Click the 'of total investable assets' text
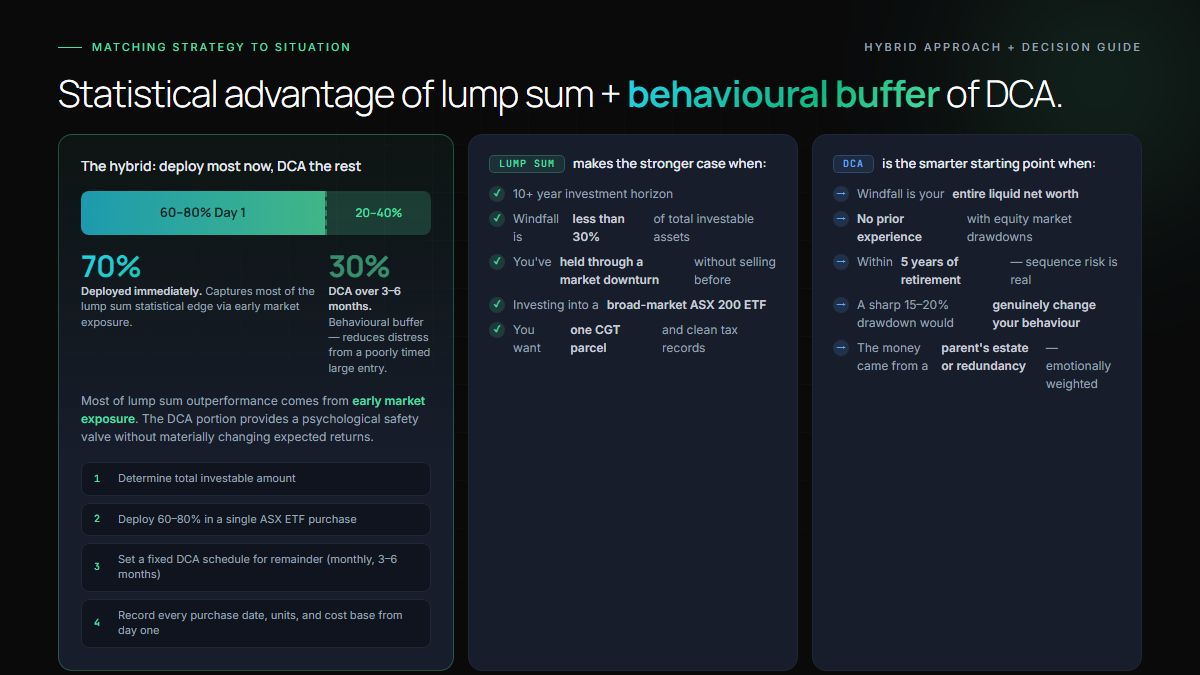 [704, 228]
